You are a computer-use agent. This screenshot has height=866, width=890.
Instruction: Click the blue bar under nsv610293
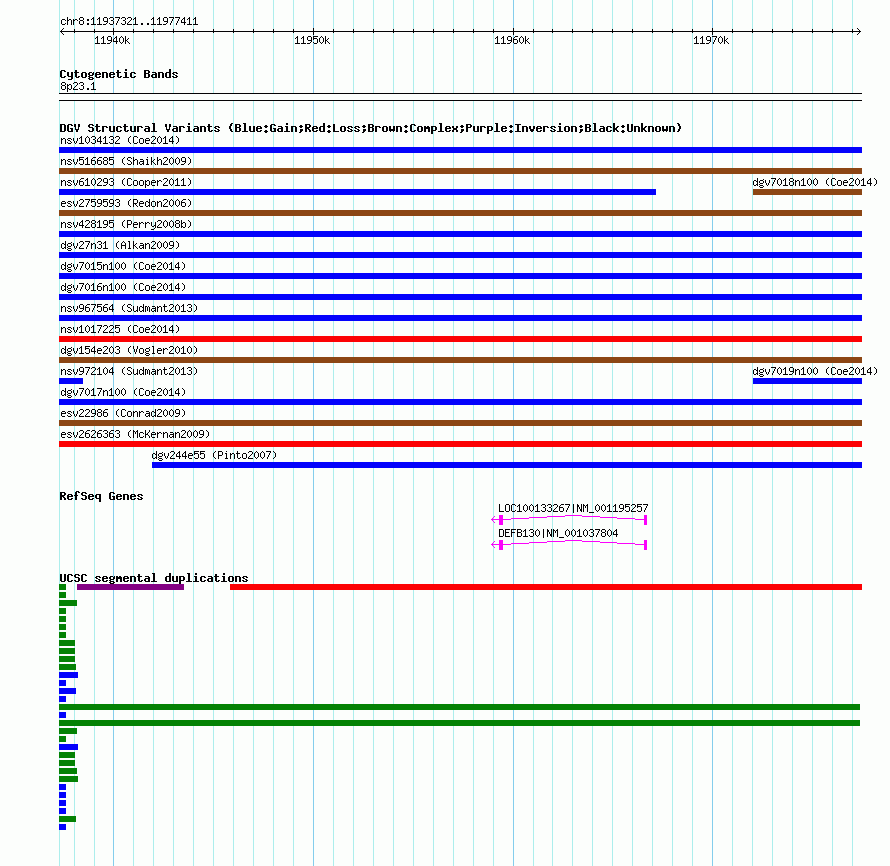click(358, 192)
